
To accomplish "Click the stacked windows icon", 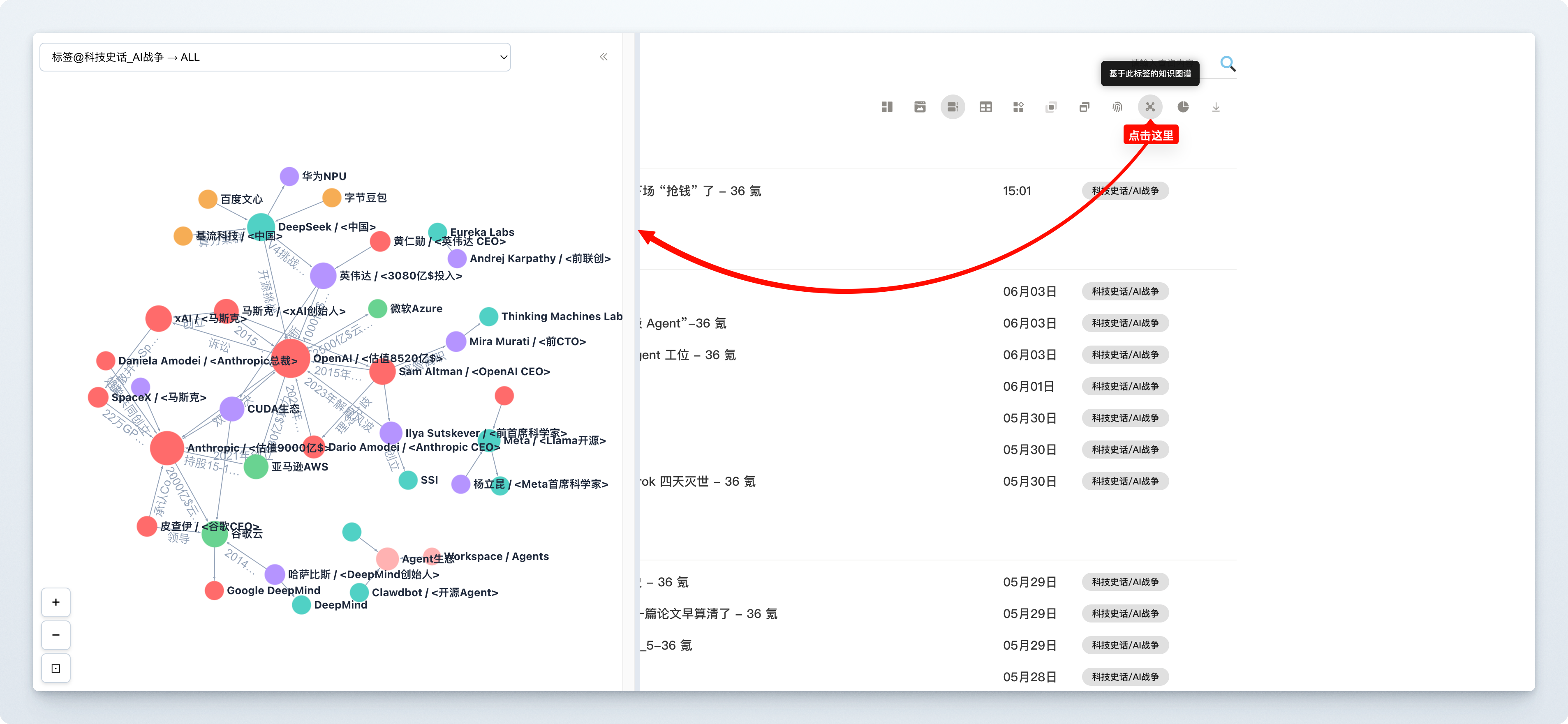I will [1084, 107].
